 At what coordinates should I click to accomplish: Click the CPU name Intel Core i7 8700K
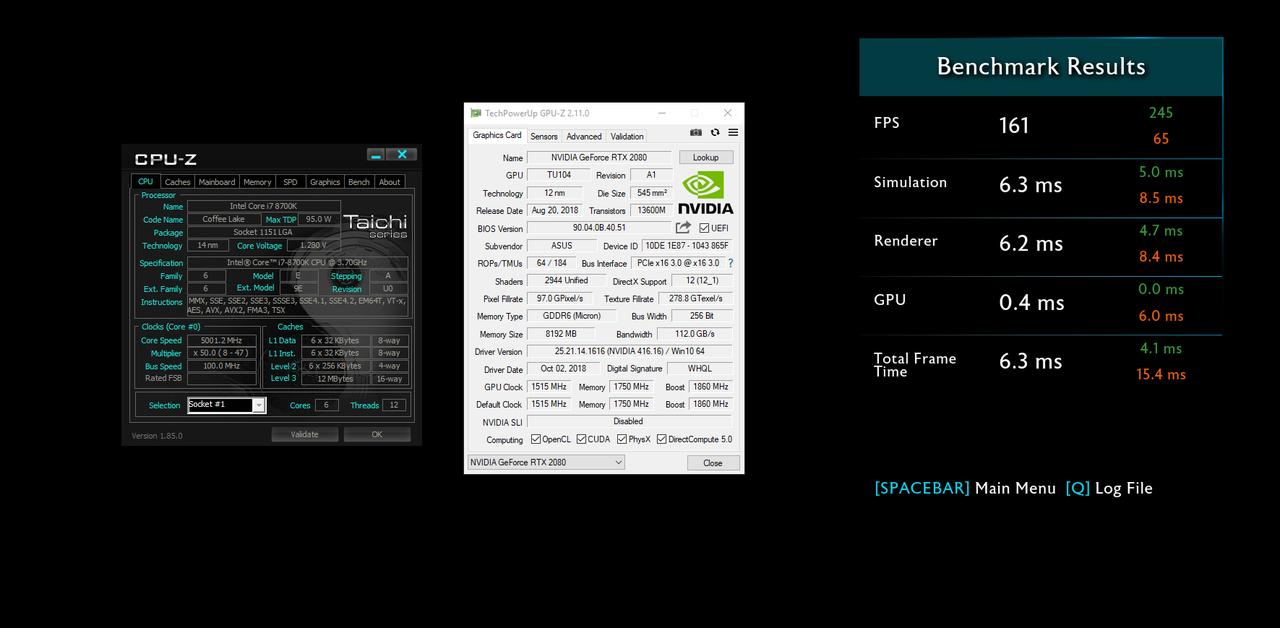coord(264,206)
